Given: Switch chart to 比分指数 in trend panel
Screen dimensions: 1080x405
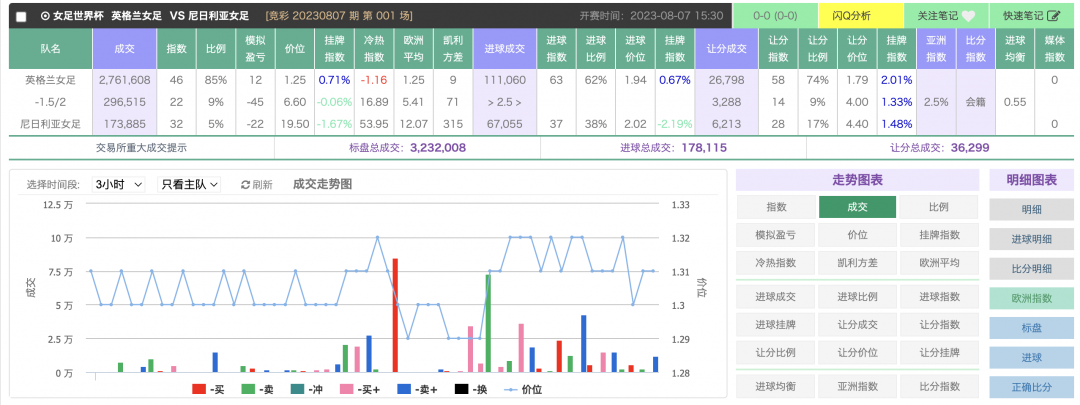Looking at the screenshot, I should tap(939, 386).
